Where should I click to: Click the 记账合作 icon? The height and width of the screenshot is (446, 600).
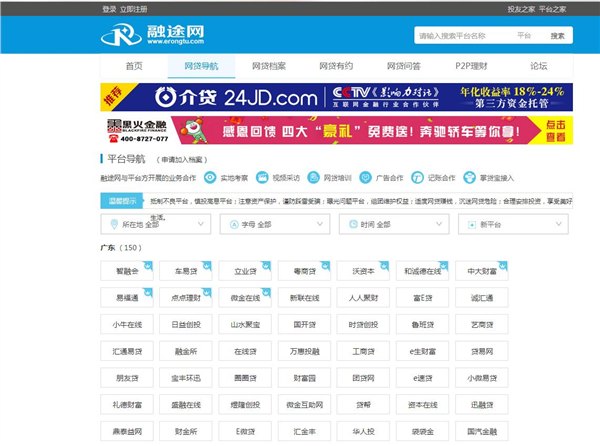pos(417,177)
